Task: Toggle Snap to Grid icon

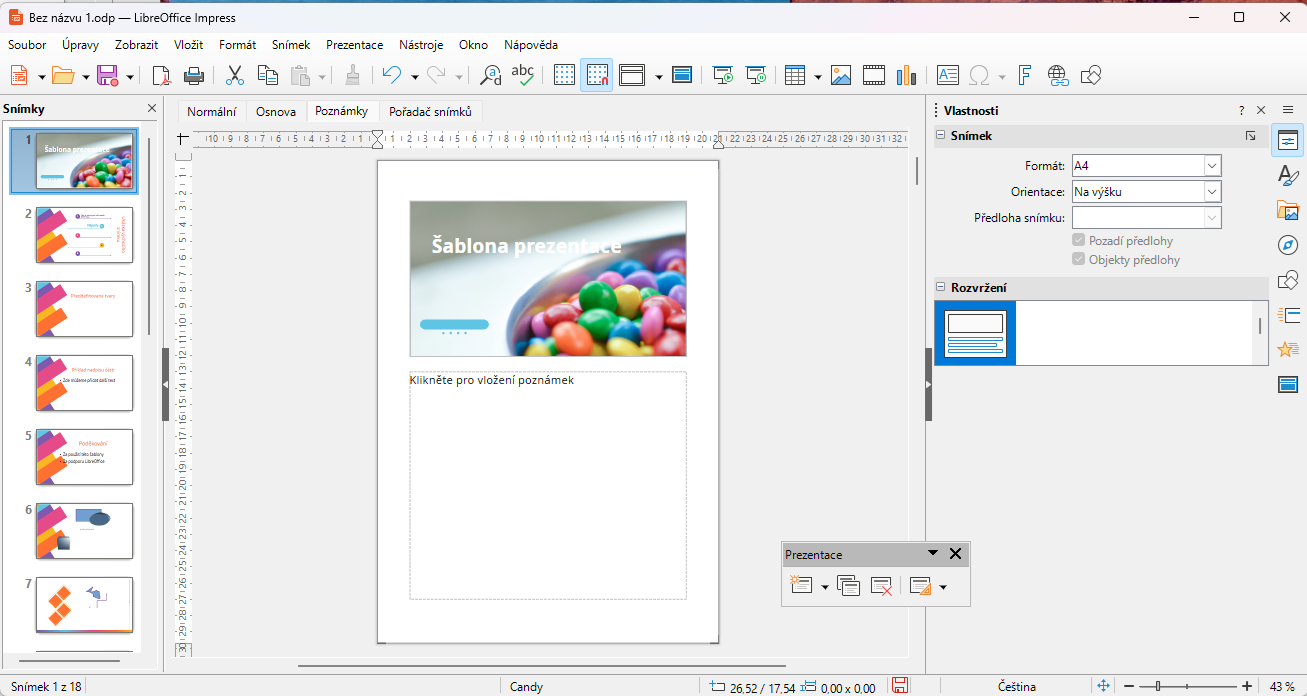Action: (x=597, y=75)
